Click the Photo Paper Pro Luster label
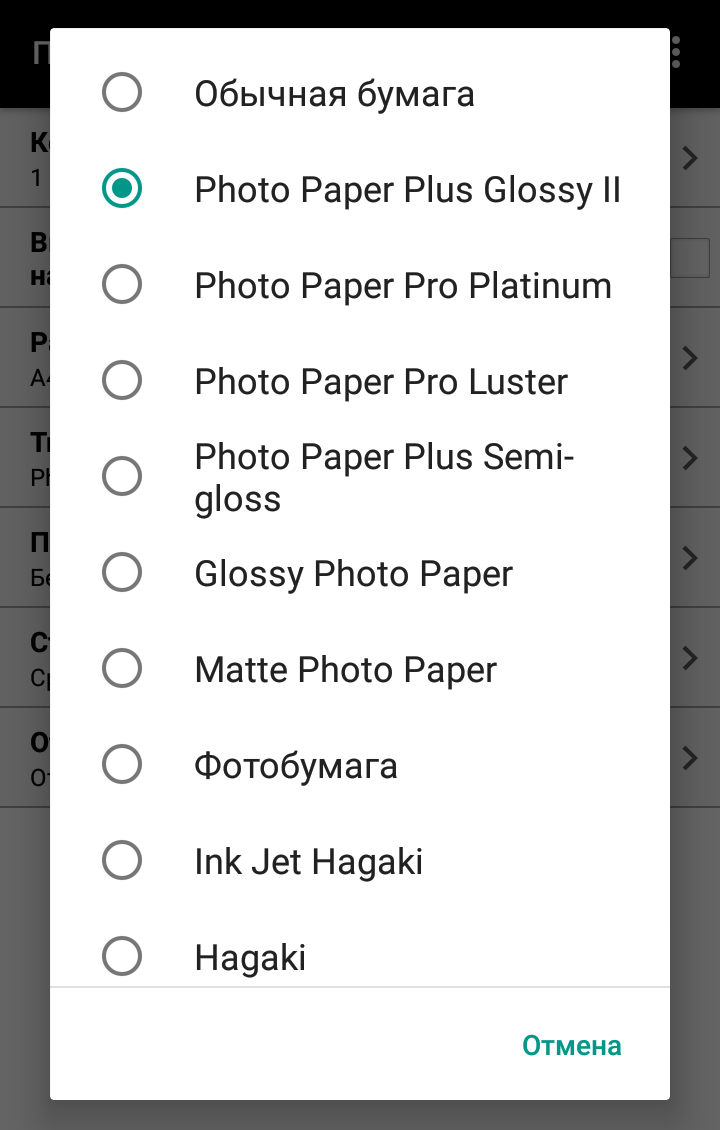 [381, 382]
